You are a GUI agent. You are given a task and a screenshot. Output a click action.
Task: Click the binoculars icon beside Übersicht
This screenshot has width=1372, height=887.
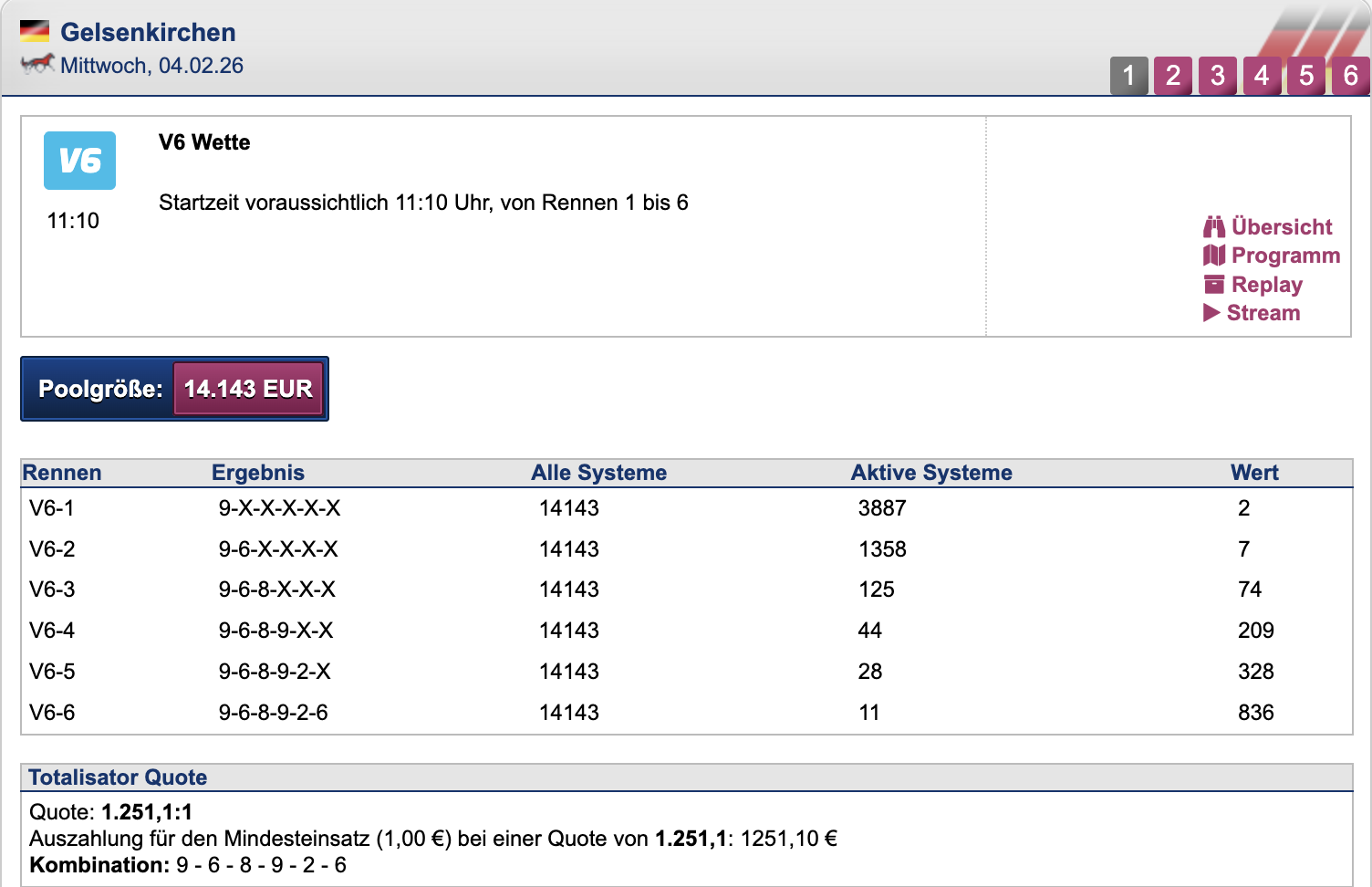1213,226
